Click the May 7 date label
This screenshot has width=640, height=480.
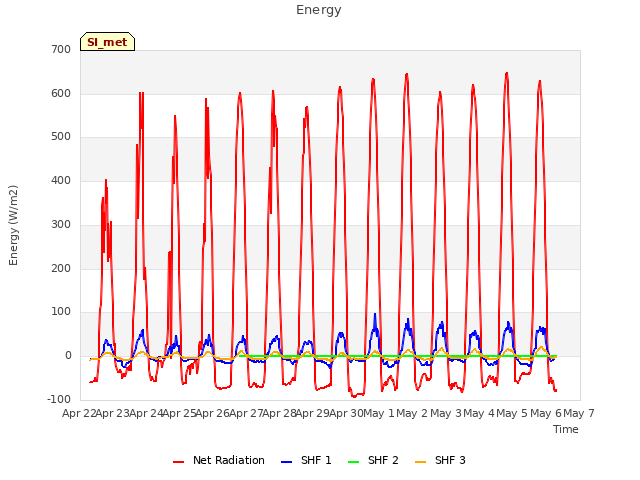tap(579, 413)
